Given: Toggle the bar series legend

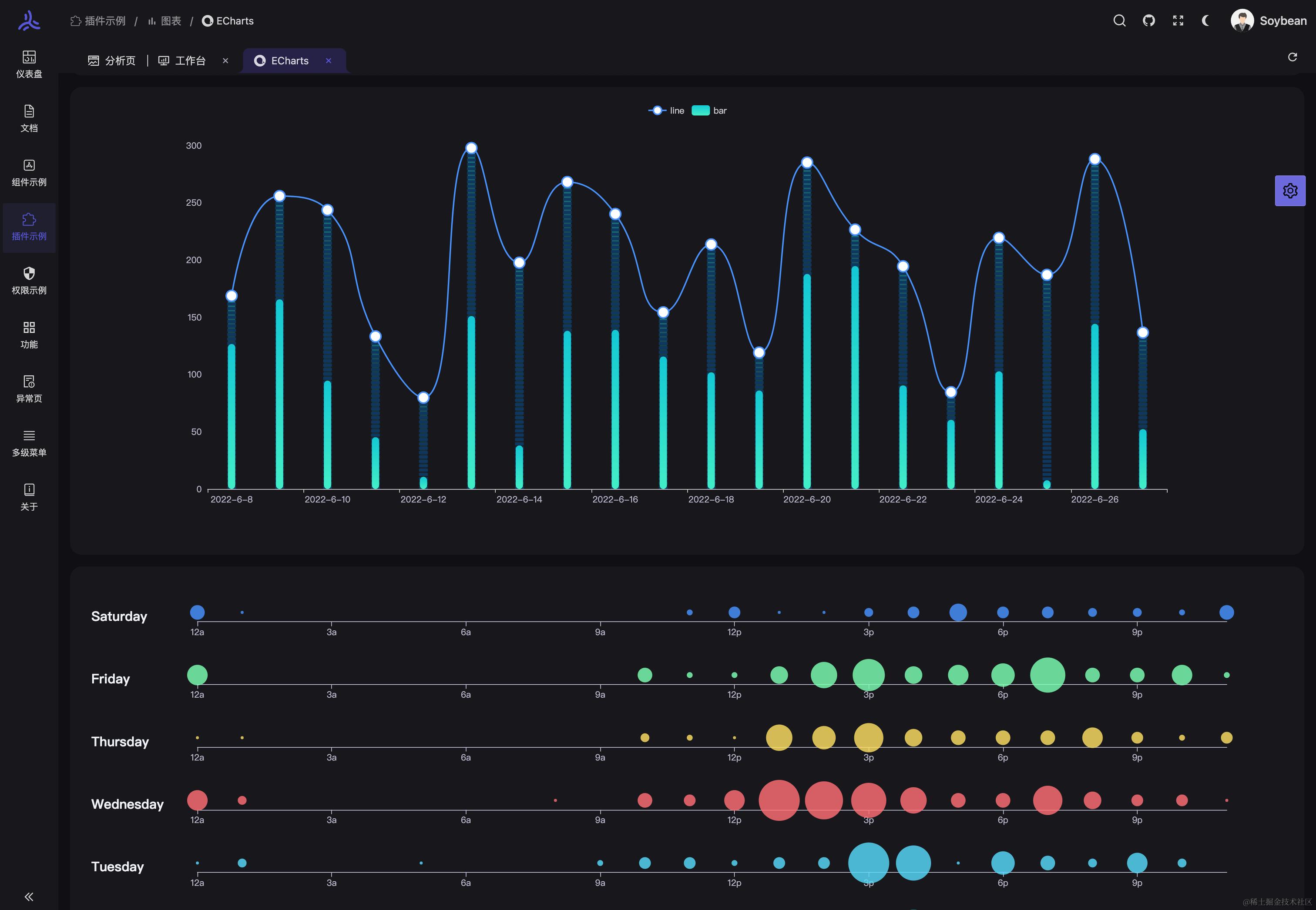Looking at the screenshot, I should (709, 110).
